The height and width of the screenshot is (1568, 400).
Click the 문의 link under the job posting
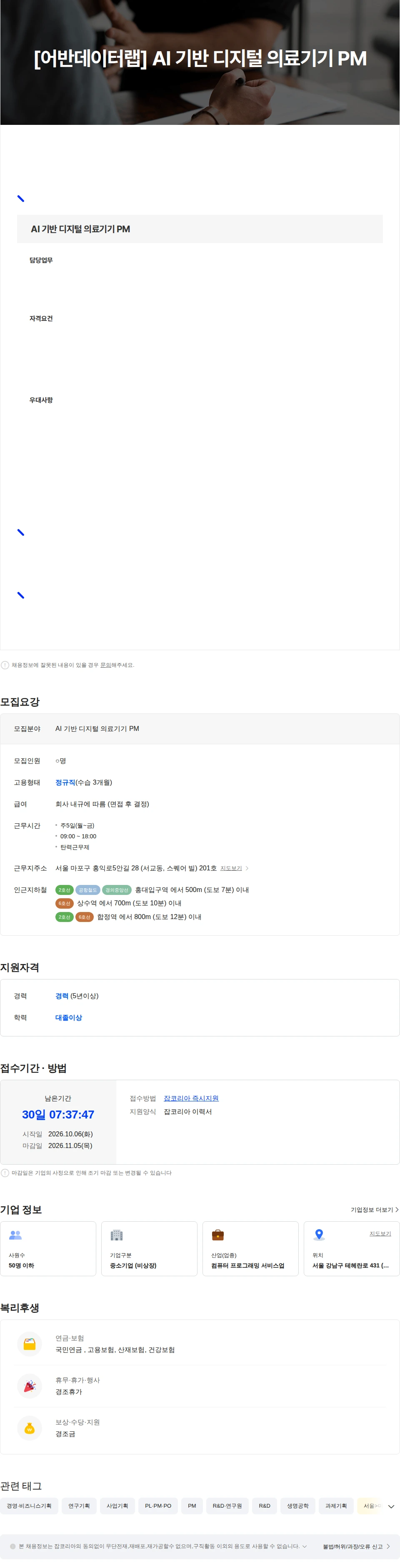pyautogui.click(x=105, y=665)
